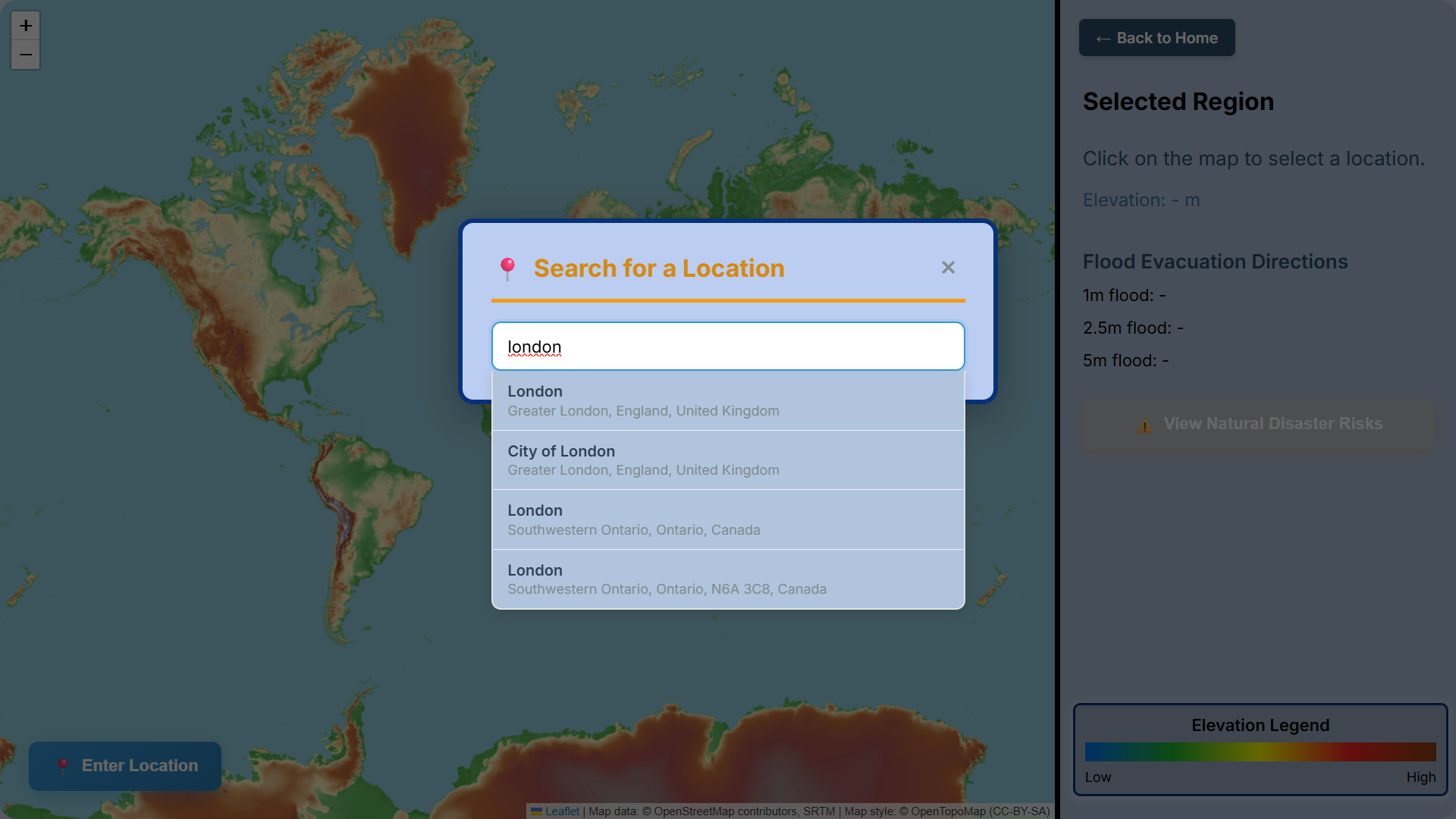Zoom out the map with minus button
Viewport: 1456px width, 819px height.
click(x=26, y=55)
